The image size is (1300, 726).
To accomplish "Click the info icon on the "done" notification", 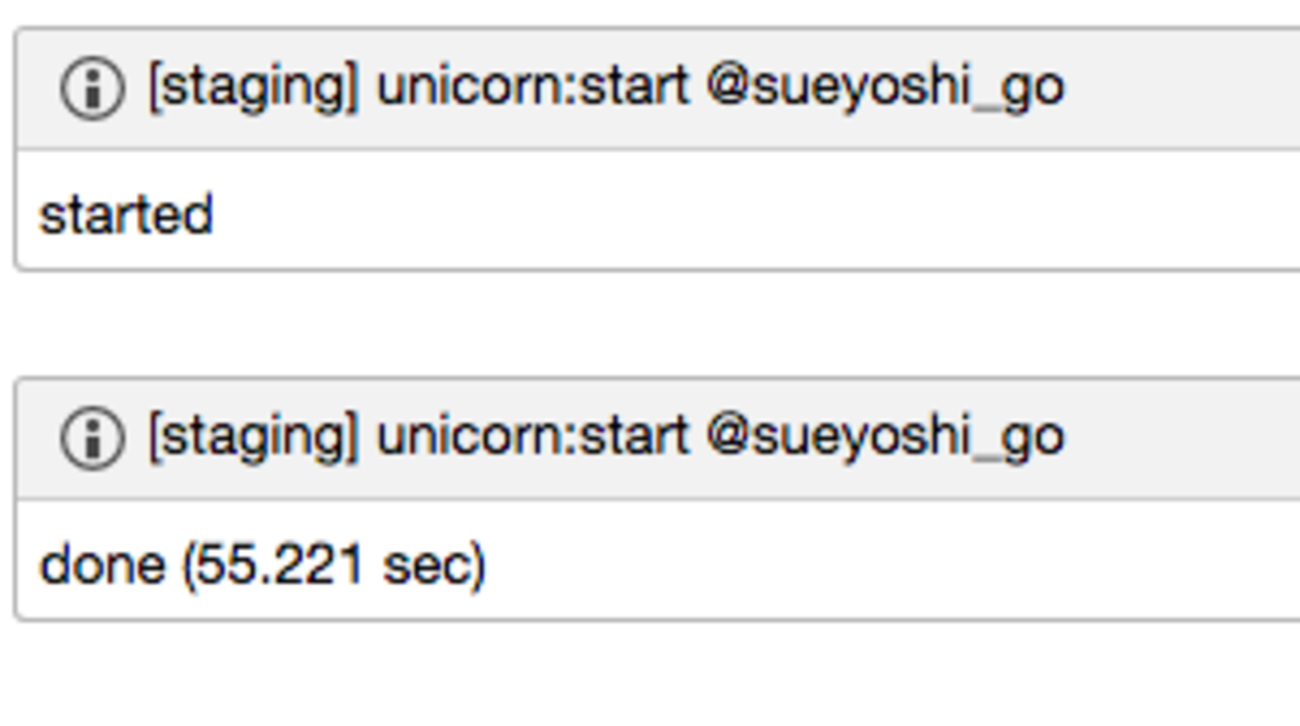I will tap(92, 438).
